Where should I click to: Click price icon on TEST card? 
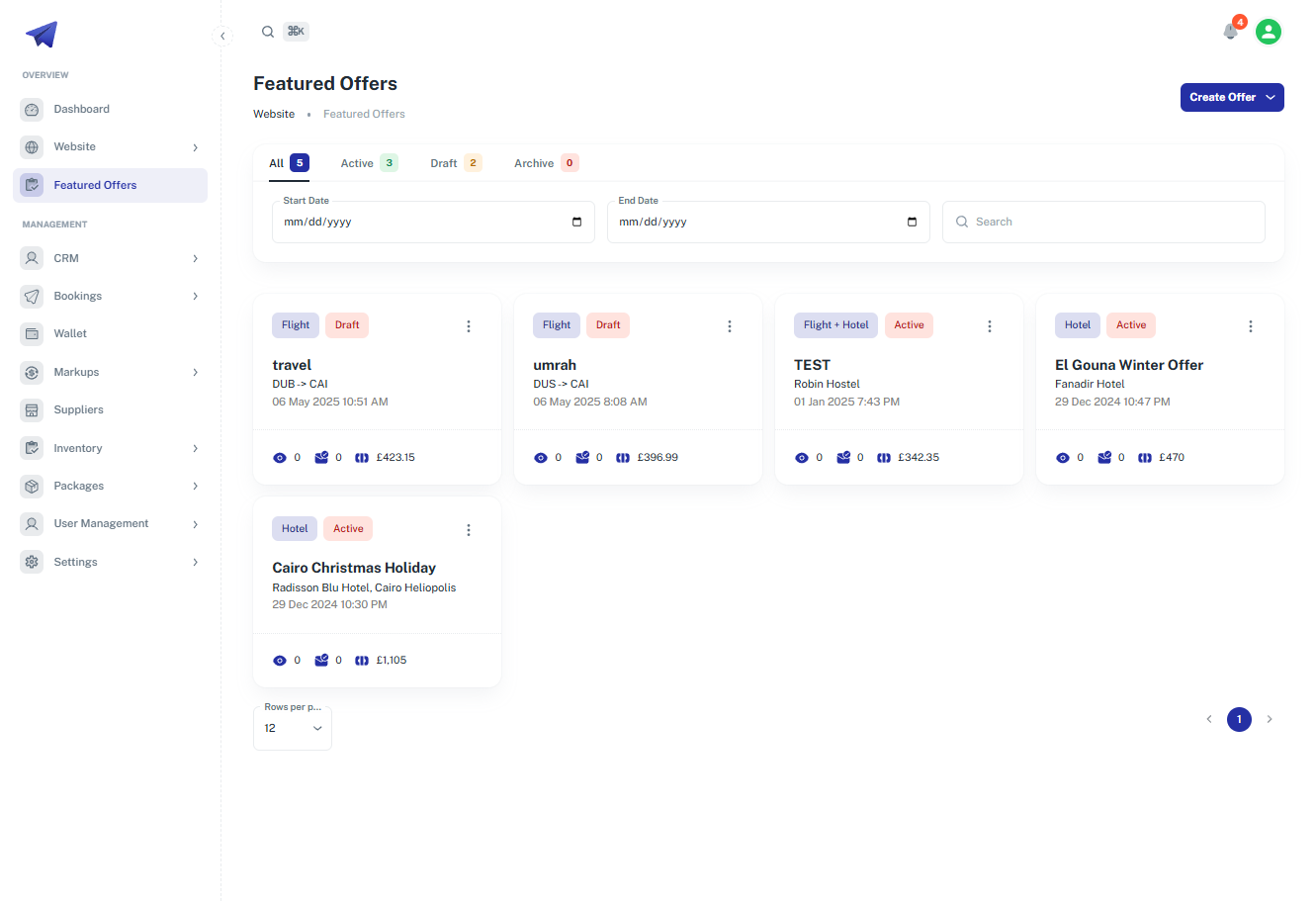(884, 458)
